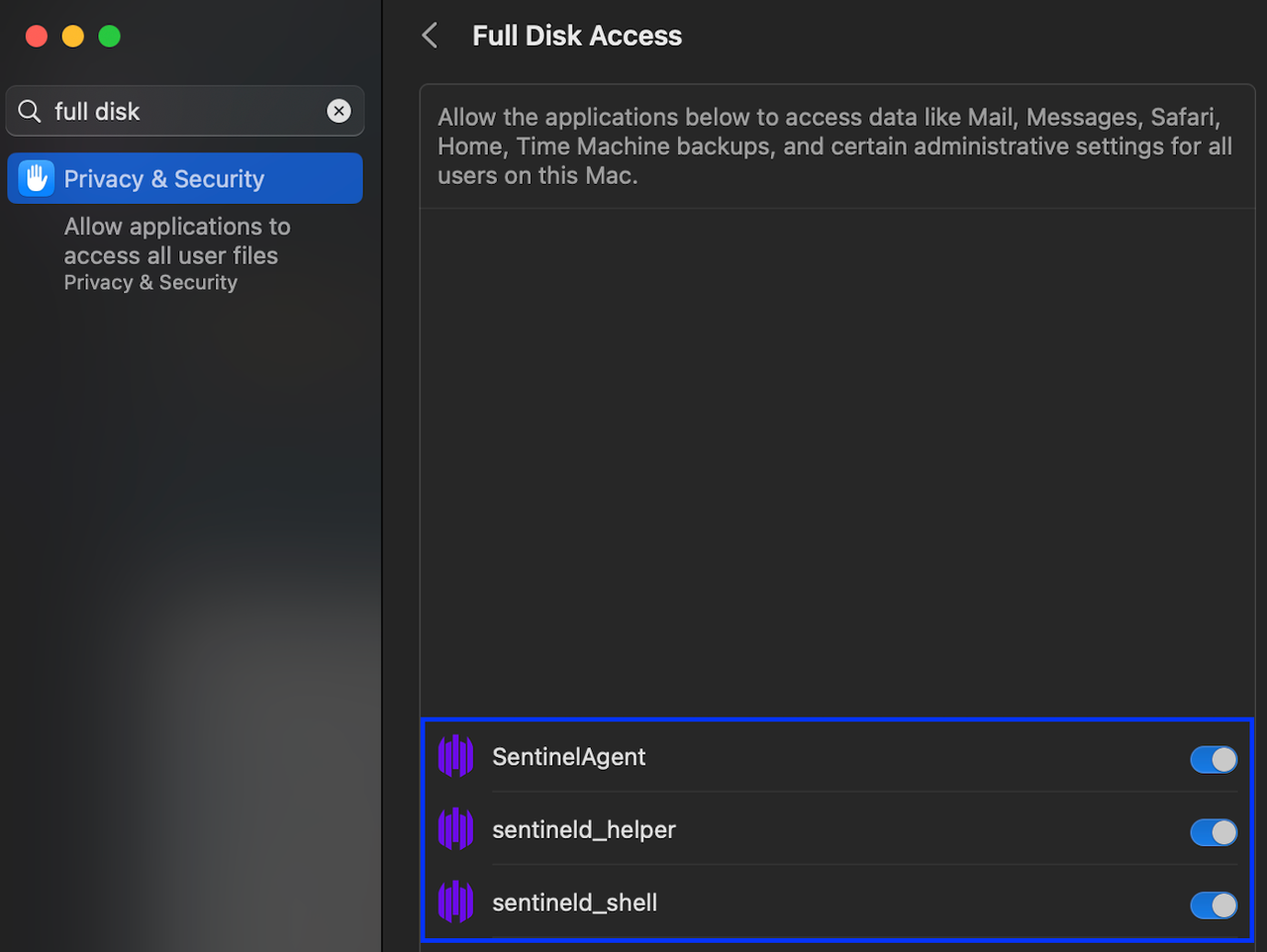
Task: Click inside the 'full disk' search field
Action: (185, 111)
